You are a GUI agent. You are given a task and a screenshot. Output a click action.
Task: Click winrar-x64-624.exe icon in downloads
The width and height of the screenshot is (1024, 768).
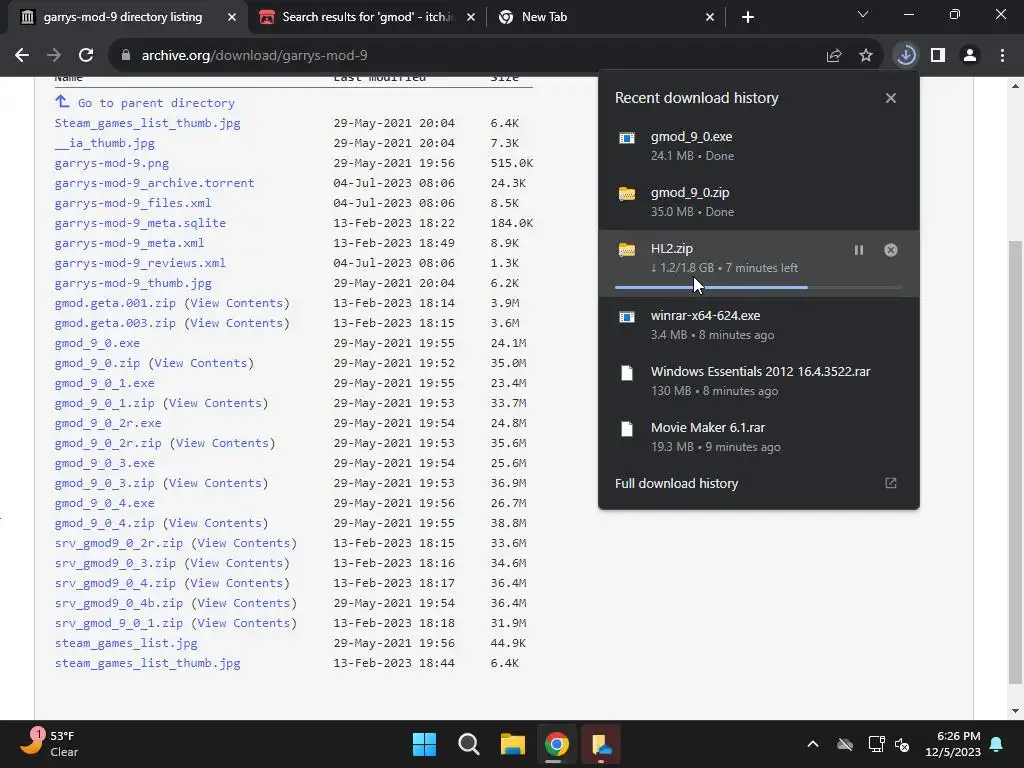tap(627, 317)
